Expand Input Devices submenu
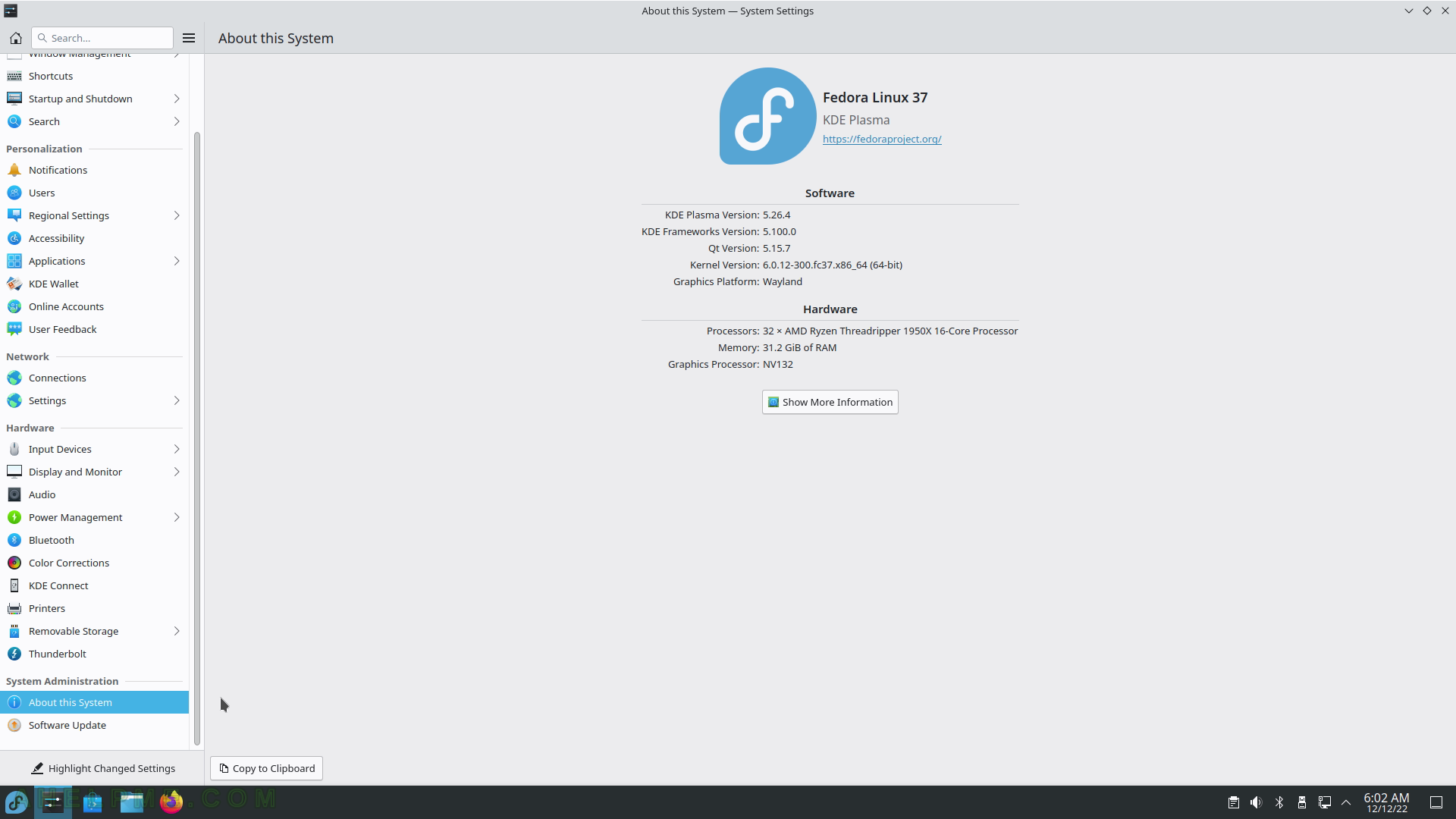1456x819 pixels. [177, 449]
